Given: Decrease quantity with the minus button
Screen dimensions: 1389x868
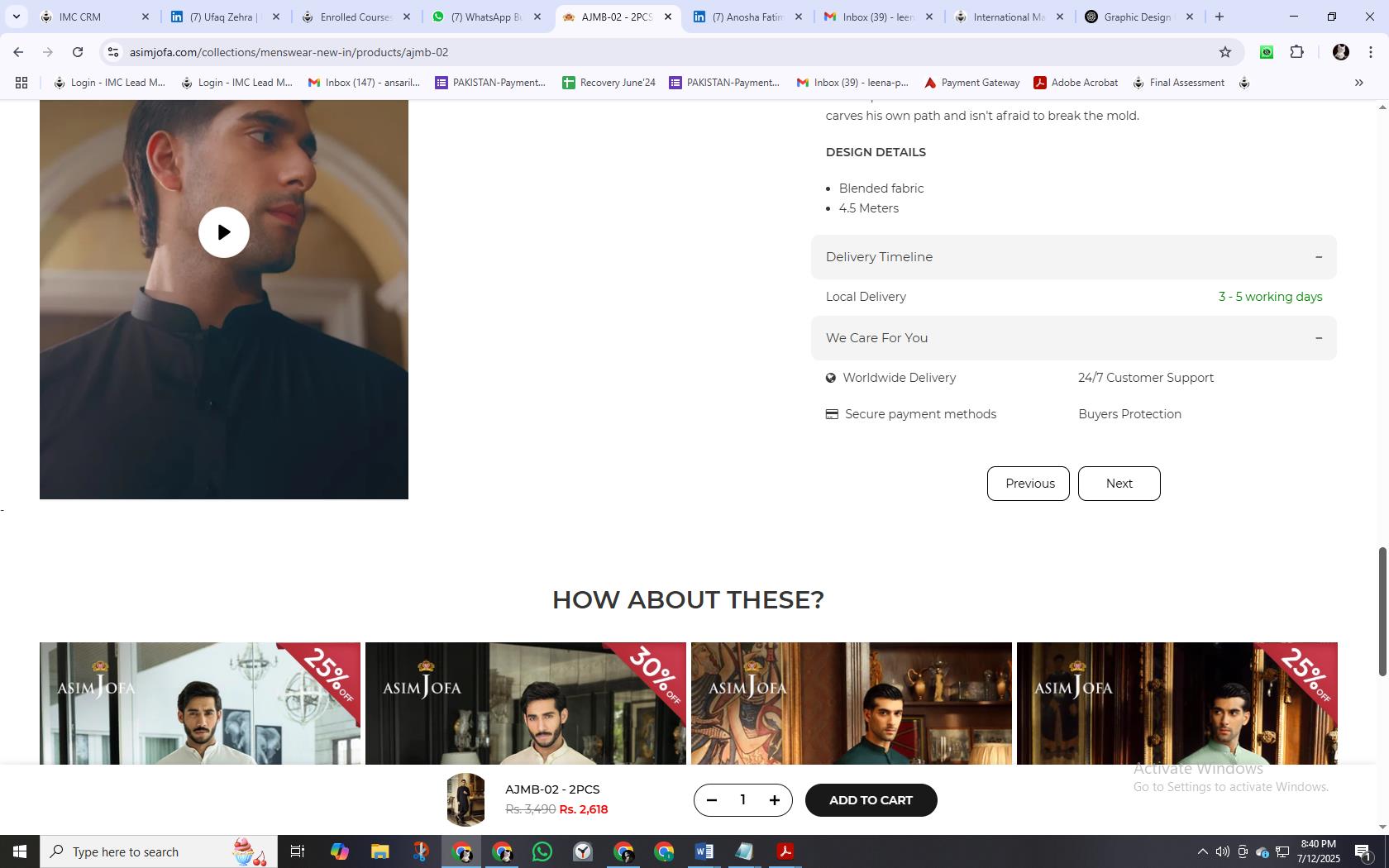Looking at the screenshot, I should click(x=711, y=800).
